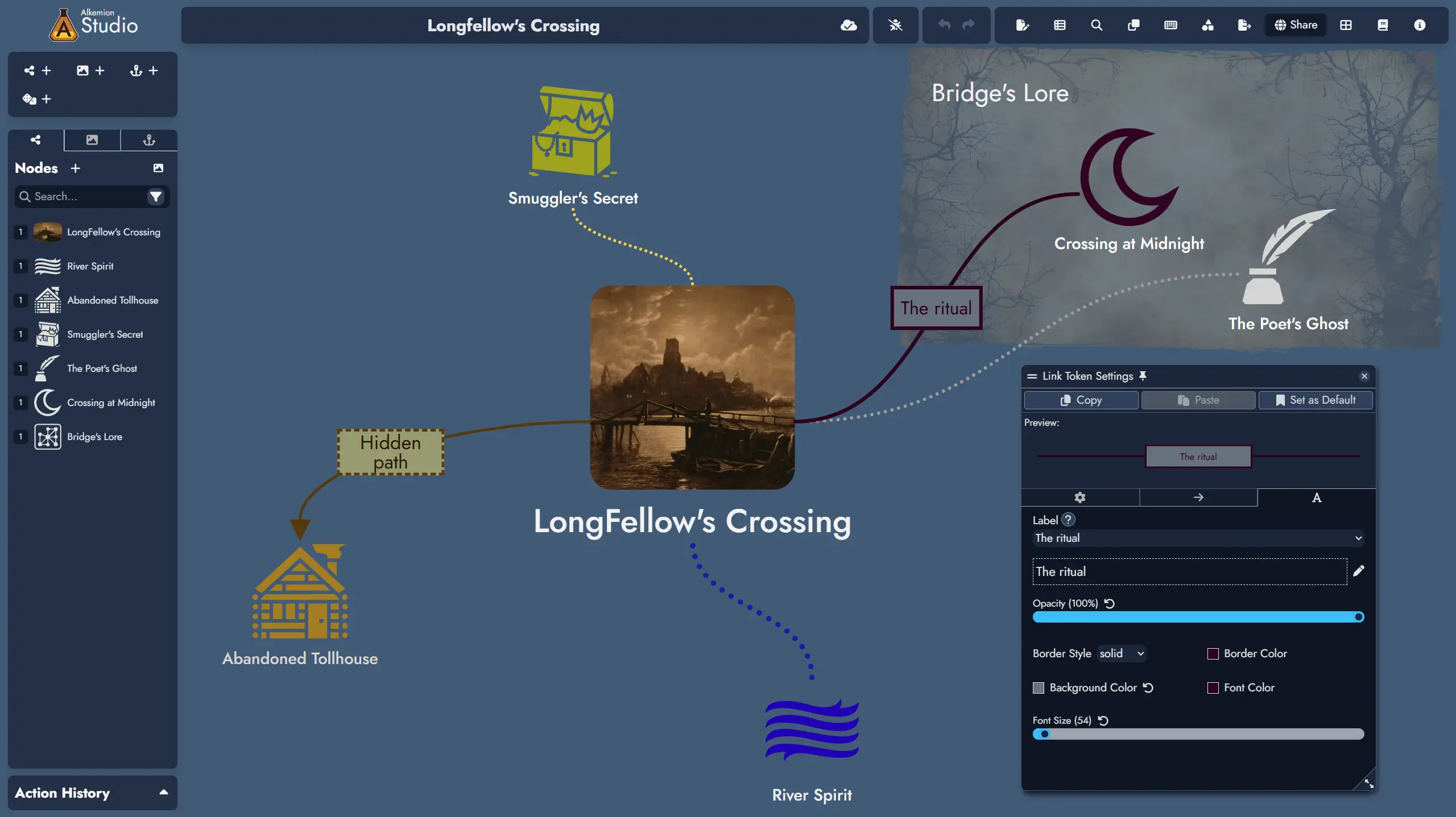Click the cloud sync icon near the title
The width and height of the screenshot is (1456, 817).
(x=849, y=25)
